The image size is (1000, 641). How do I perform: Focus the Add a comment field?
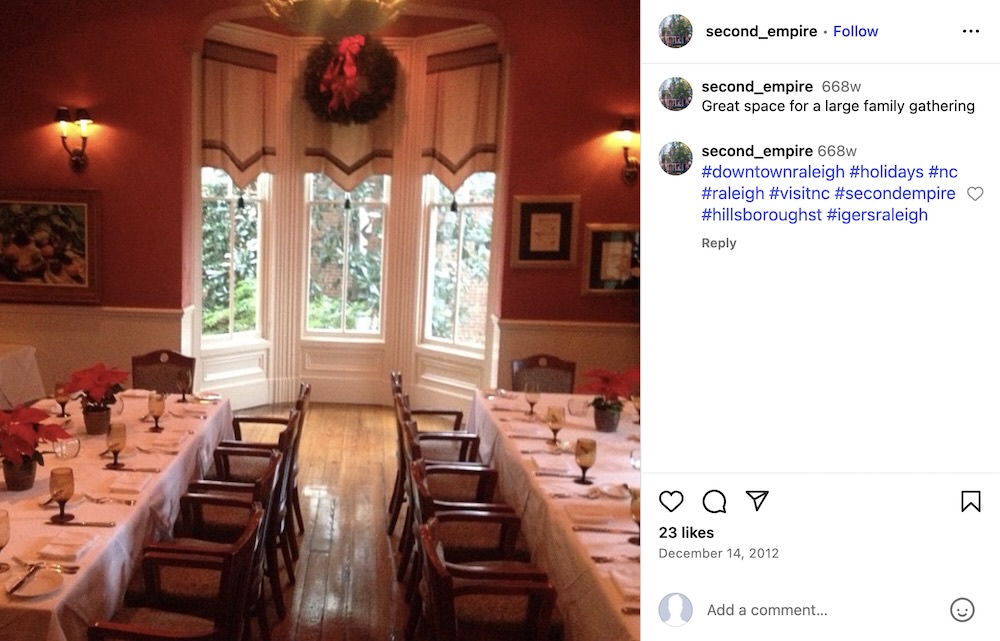coord(823,610)
